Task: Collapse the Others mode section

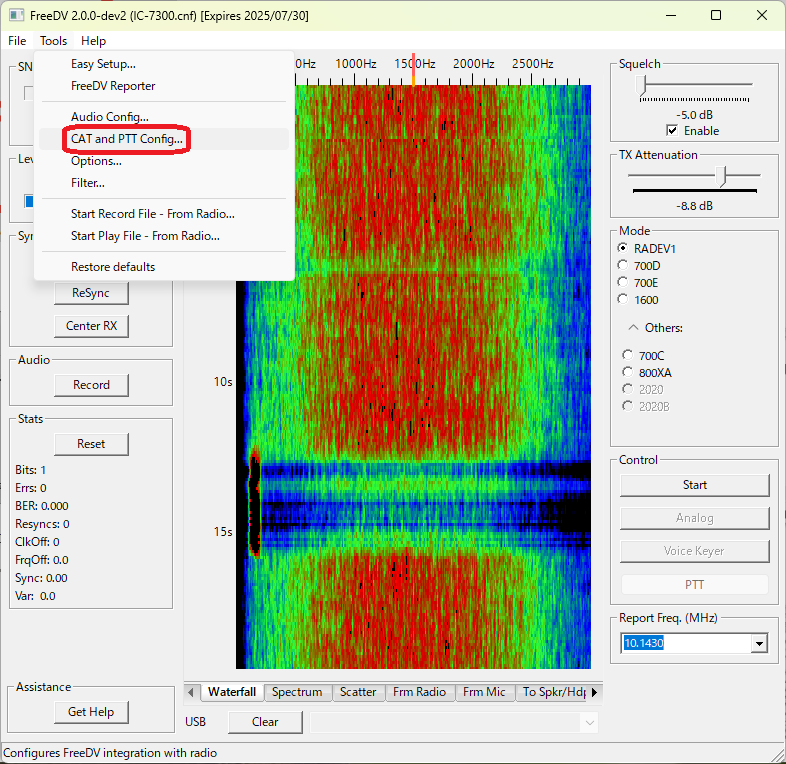Action: coord(633,328)
